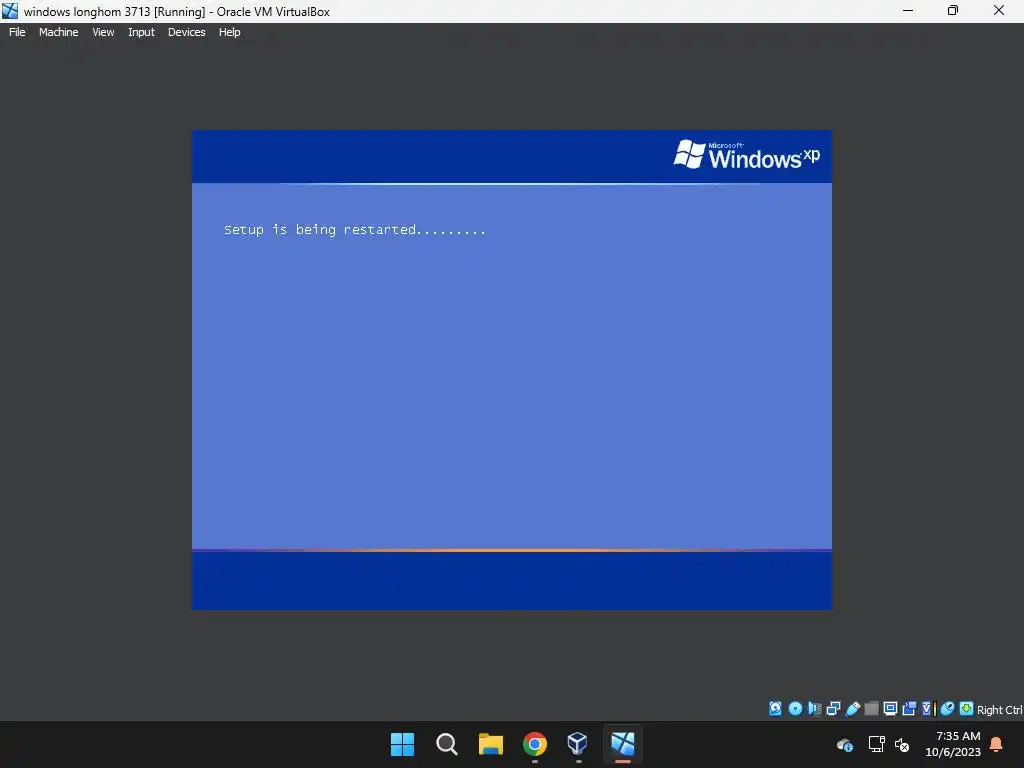
Task: Open Google Chrome from the taskbar
Action: point(535,744)
